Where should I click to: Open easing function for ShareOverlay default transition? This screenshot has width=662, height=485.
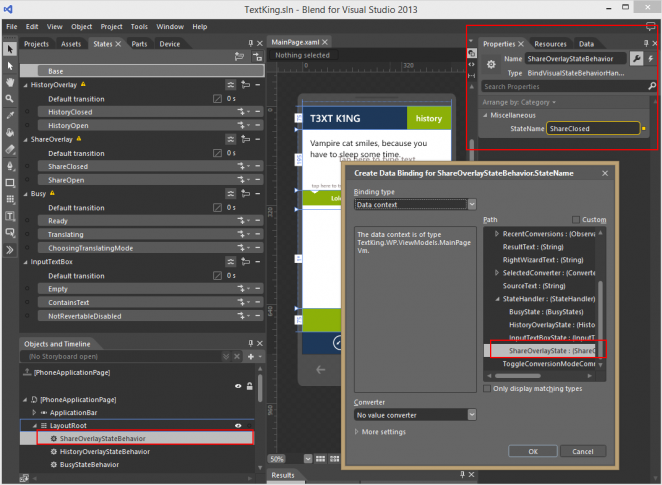click(217, 153)
